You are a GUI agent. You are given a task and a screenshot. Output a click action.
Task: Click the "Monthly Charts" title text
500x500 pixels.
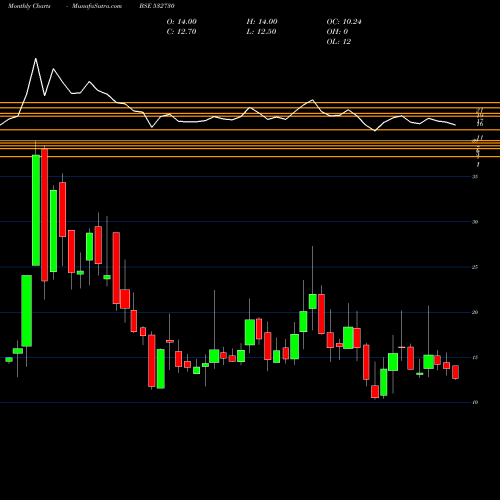(x=29, y=6)
